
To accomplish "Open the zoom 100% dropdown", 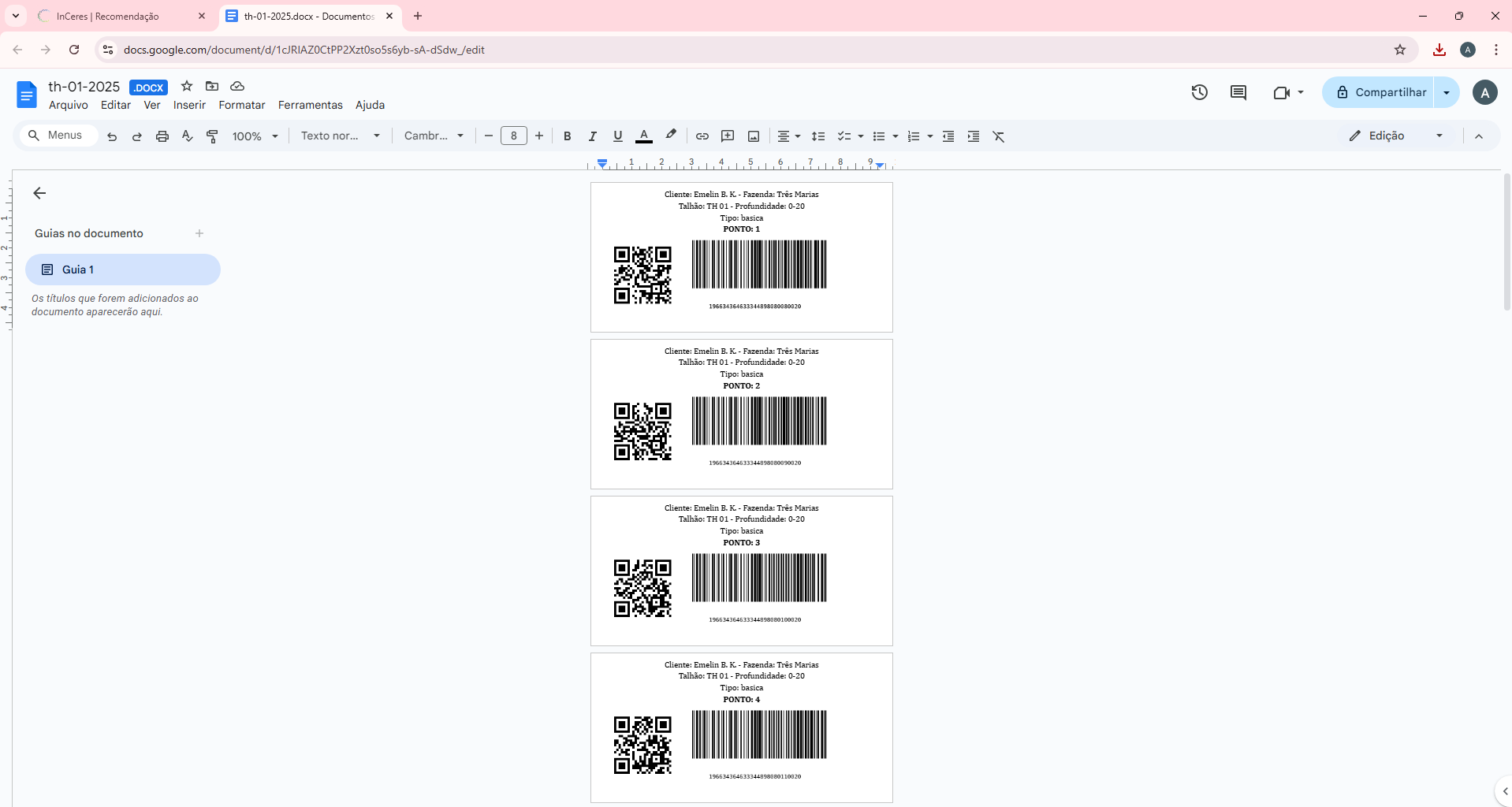I will click(255, 136).
